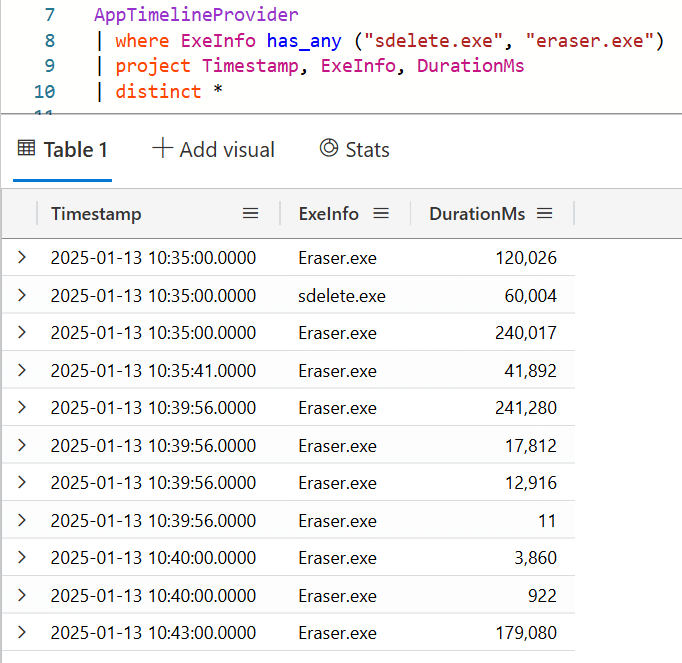Place cursor on AppTimelineProvider query line
This screenshot has height=663, width=682.
pos(196,15)
